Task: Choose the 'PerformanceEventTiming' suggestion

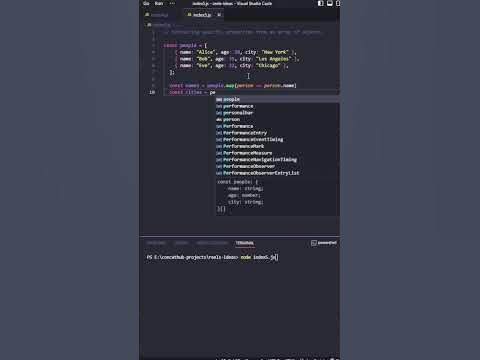Action: 277,139
